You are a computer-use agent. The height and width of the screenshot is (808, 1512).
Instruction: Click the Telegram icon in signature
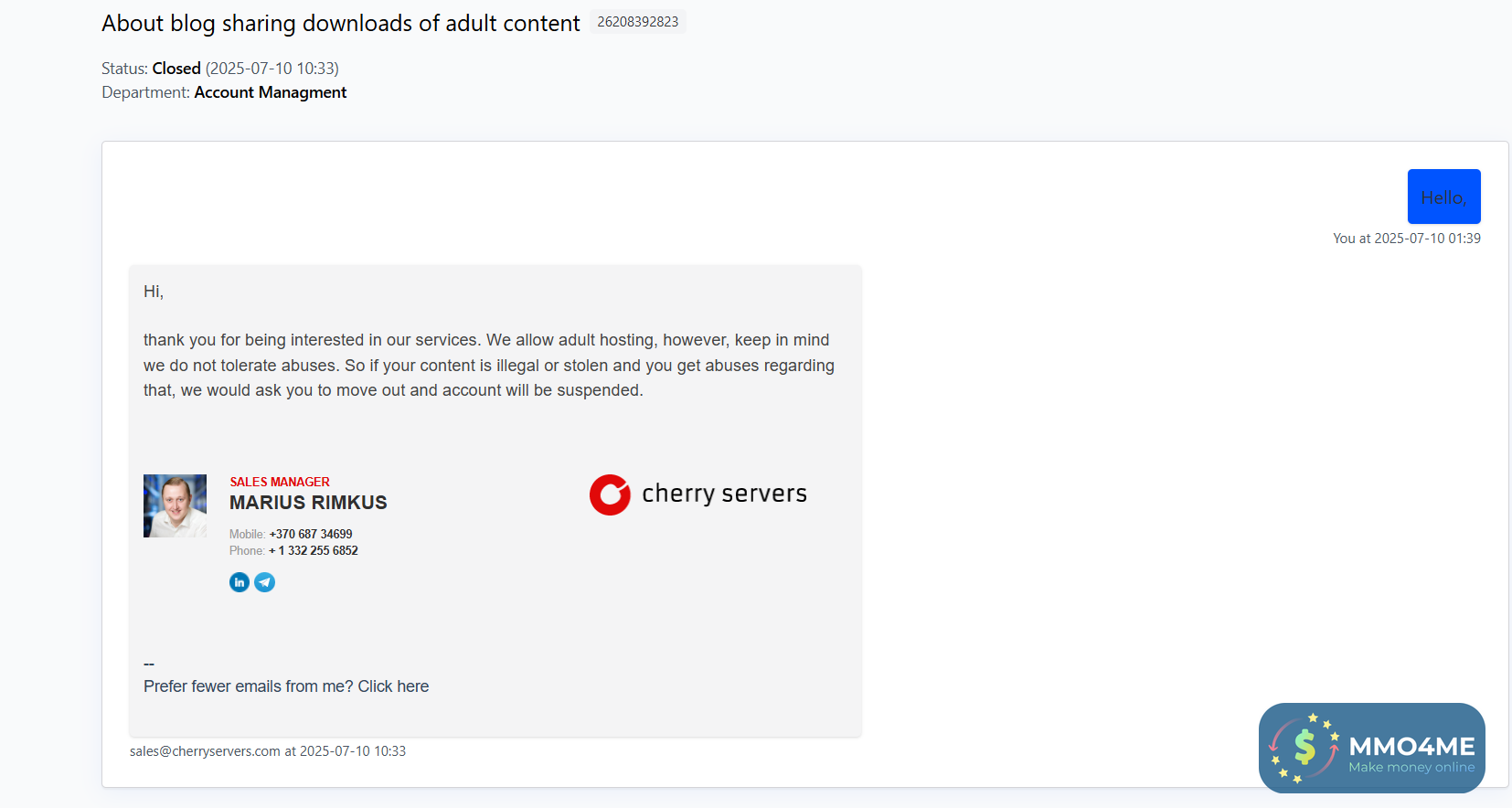click(x=264, y=582)
